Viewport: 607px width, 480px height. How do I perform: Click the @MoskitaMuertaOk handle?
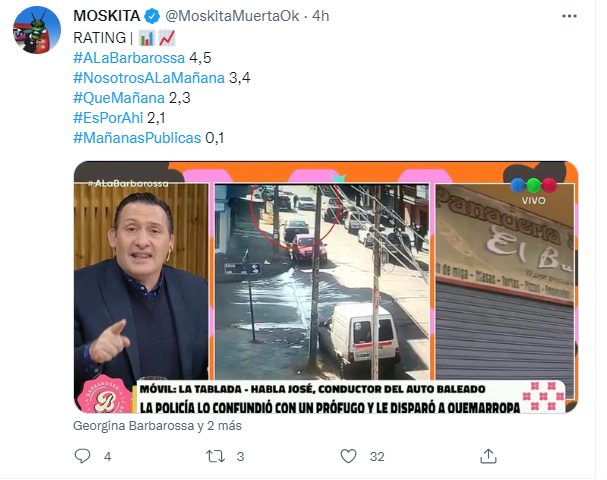click(232, 16)
